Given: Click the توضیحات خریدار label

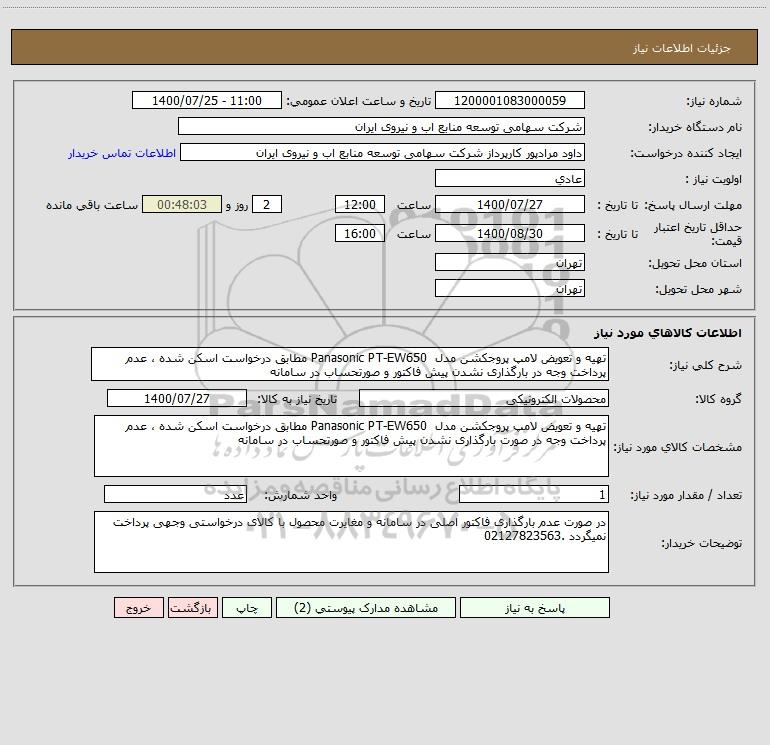Looking at the screenshot, I should (x=702, y=543).
